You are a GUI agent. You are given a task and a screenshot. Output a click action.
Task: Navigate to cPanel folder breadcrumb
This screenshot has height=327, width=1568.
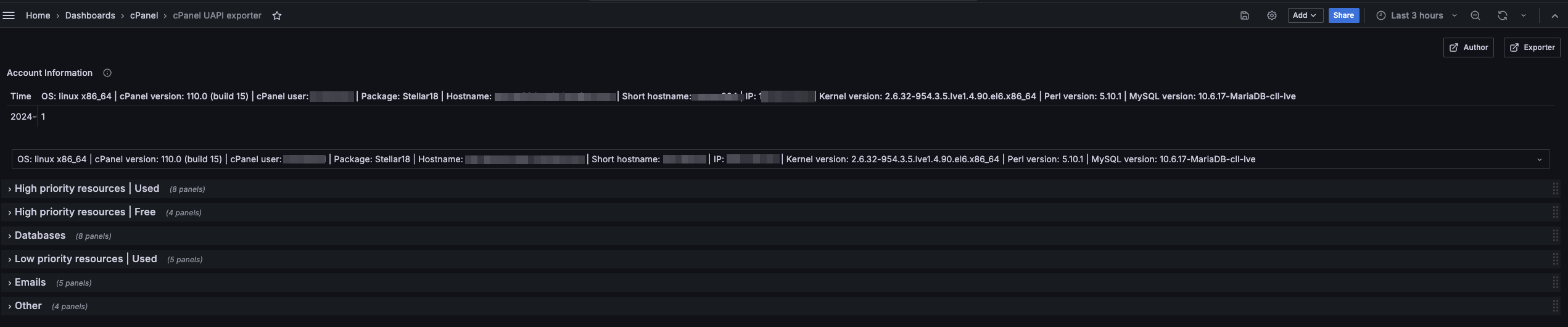coord(144,15)
